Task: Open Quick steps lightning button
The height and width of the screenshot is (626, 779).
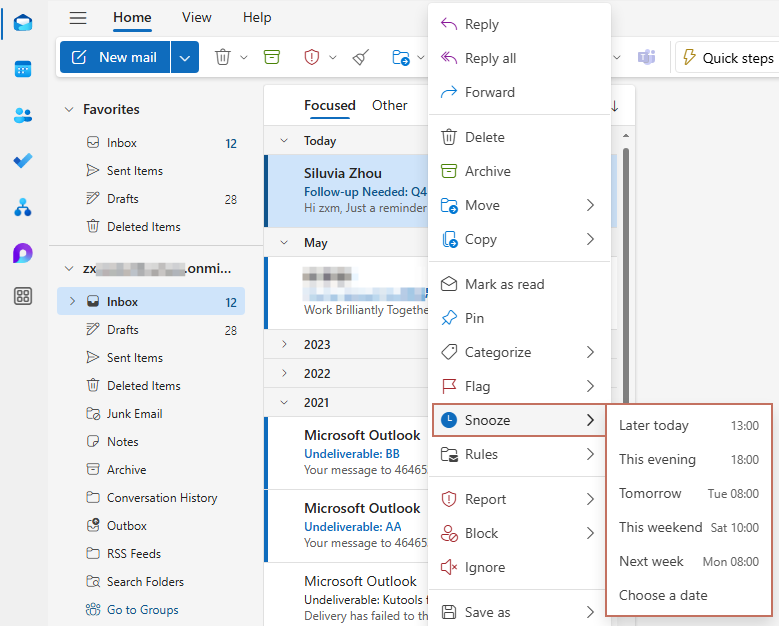Action: [728, 58]
